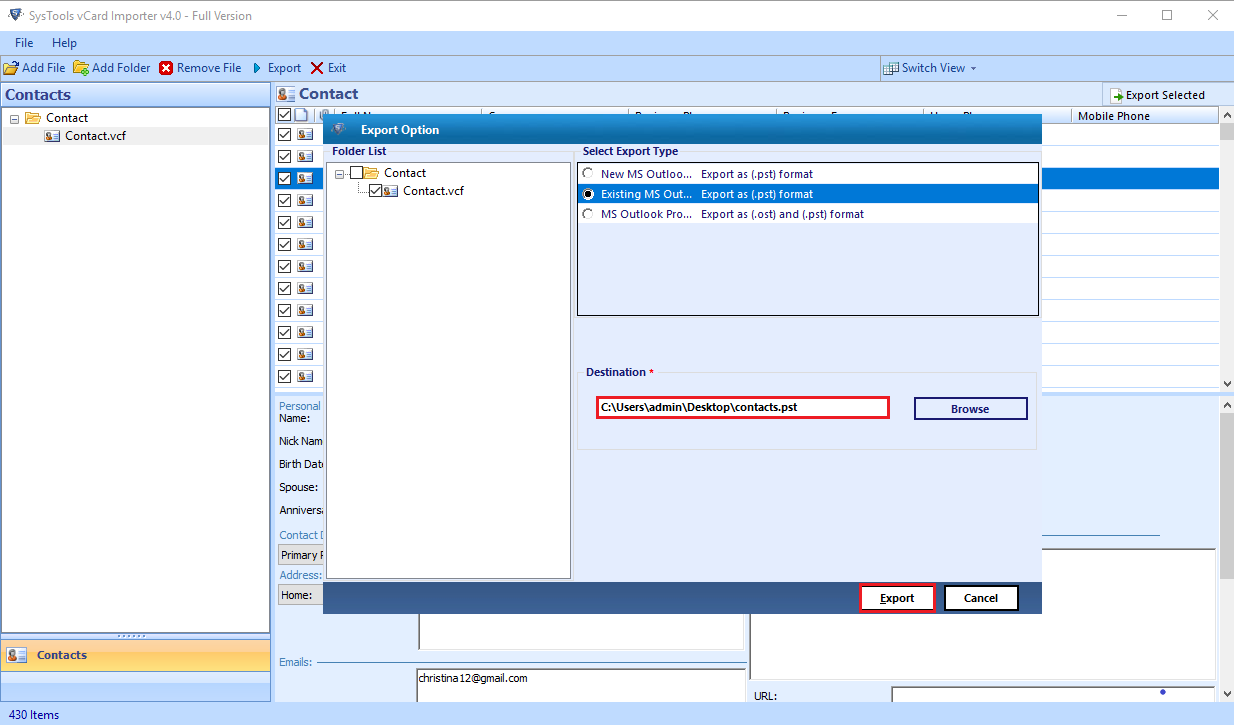Viewport: 1234px width, 725px height.
Task: Click details pane scrollbar down arrow
Action: click(x=1226, y=694)
